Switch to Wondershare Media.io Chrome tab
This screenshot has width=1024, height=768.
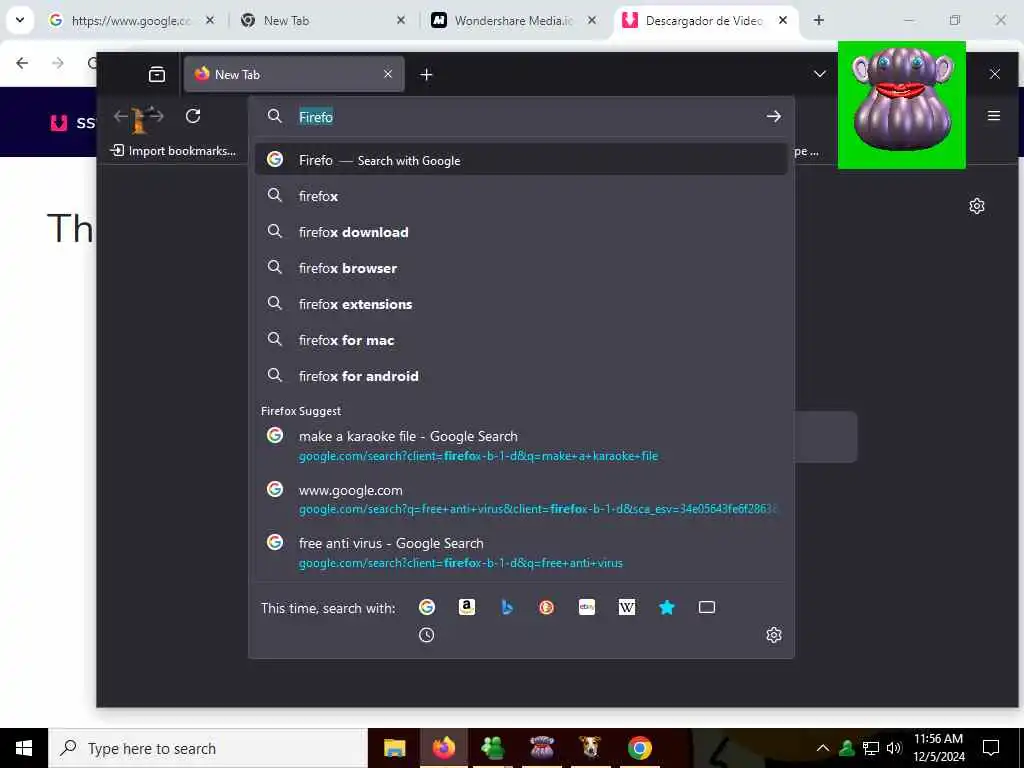(x=513, y=20)
